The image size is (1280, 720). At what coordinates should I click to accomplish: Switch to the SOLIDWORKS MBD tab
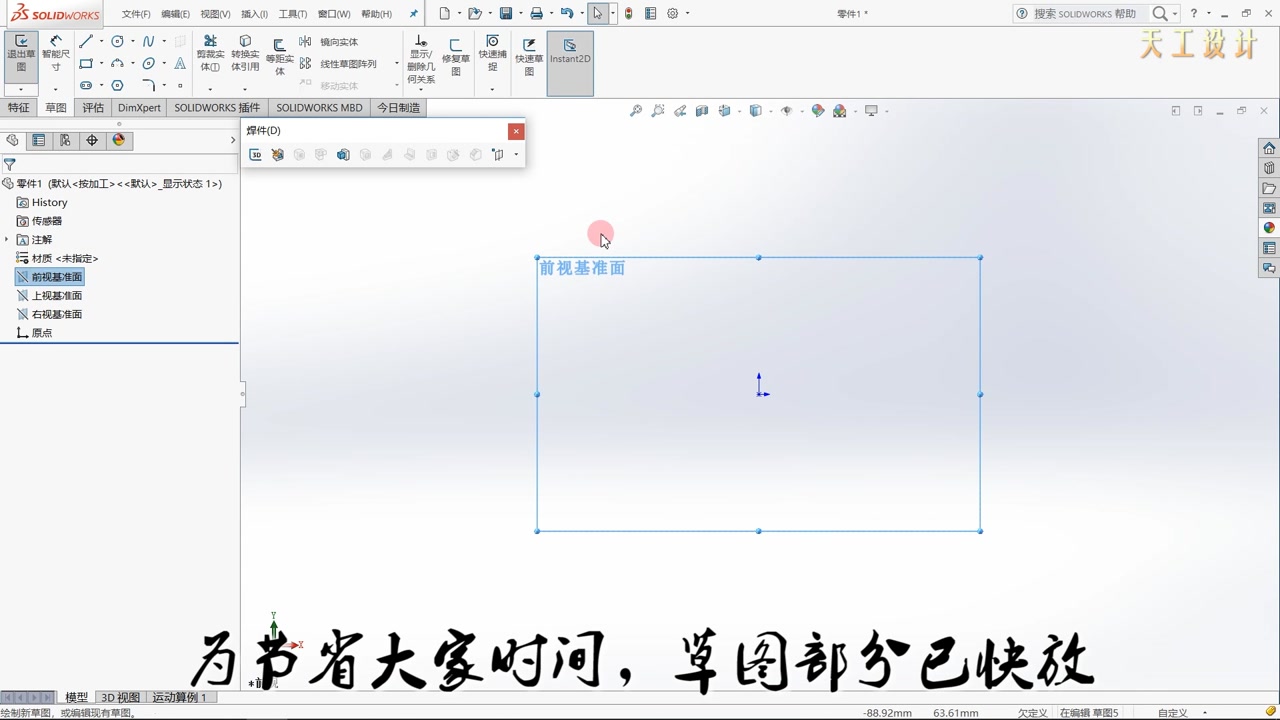(319, 107)
